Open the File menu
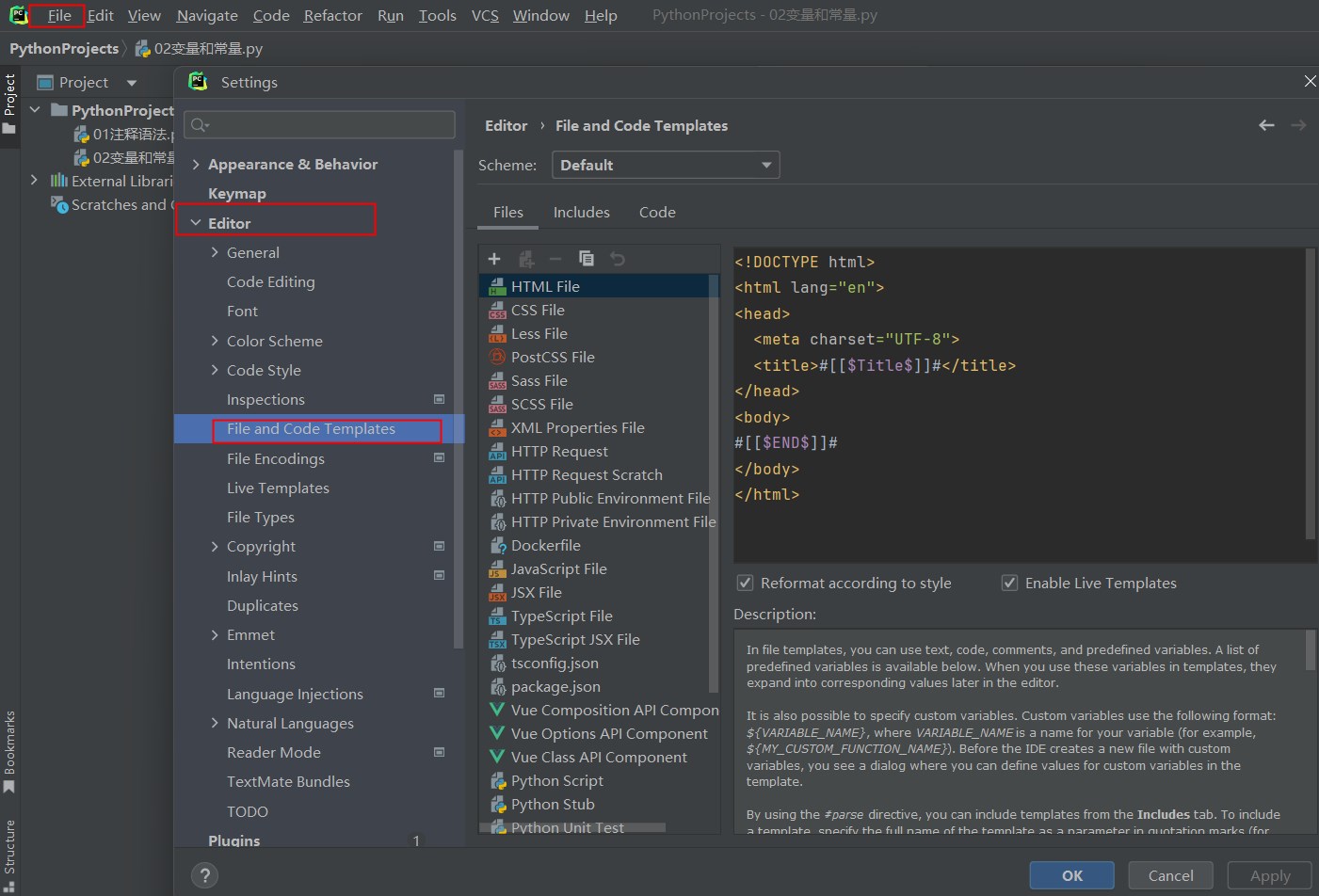1319x896 pixels. 59,15
